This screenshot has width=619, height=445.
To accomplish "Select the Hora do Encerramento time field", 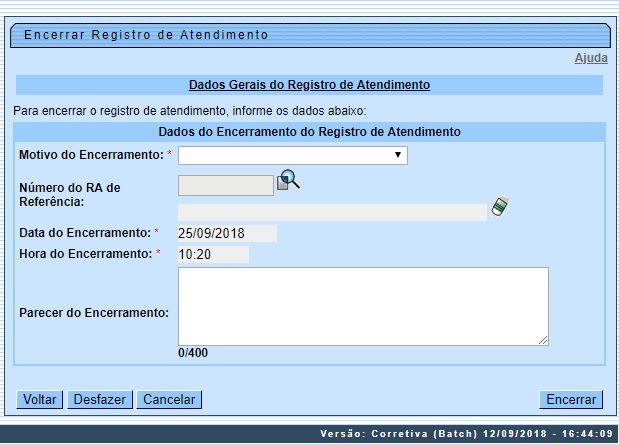I will pos(212,254).
